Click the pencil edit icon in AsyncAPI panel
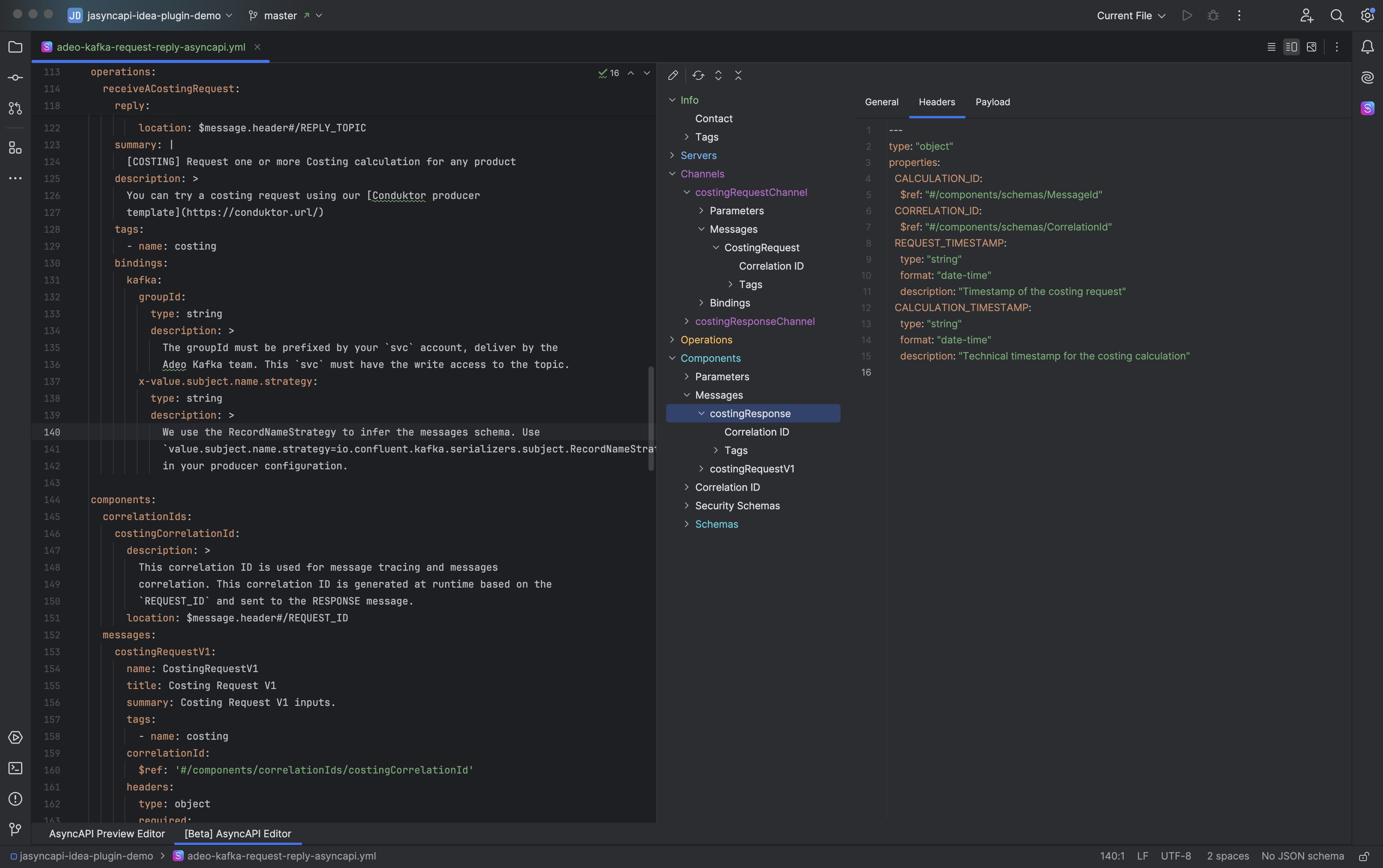This screenshot has width=1383, height=868. tap(673, 75)
